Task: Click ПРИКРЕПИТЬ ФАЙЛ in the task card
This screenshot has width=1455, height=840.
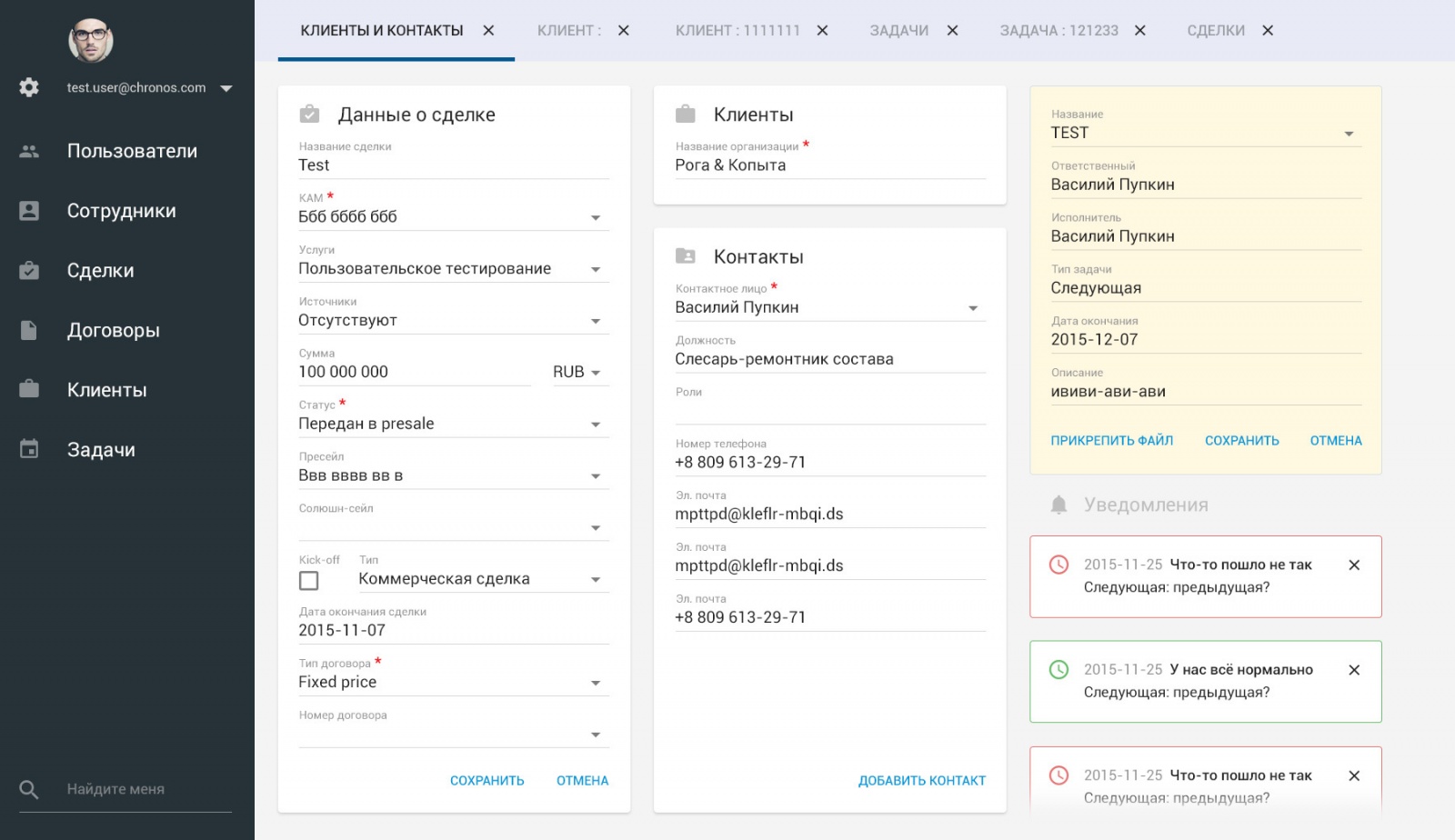Action: [1111, 441]
